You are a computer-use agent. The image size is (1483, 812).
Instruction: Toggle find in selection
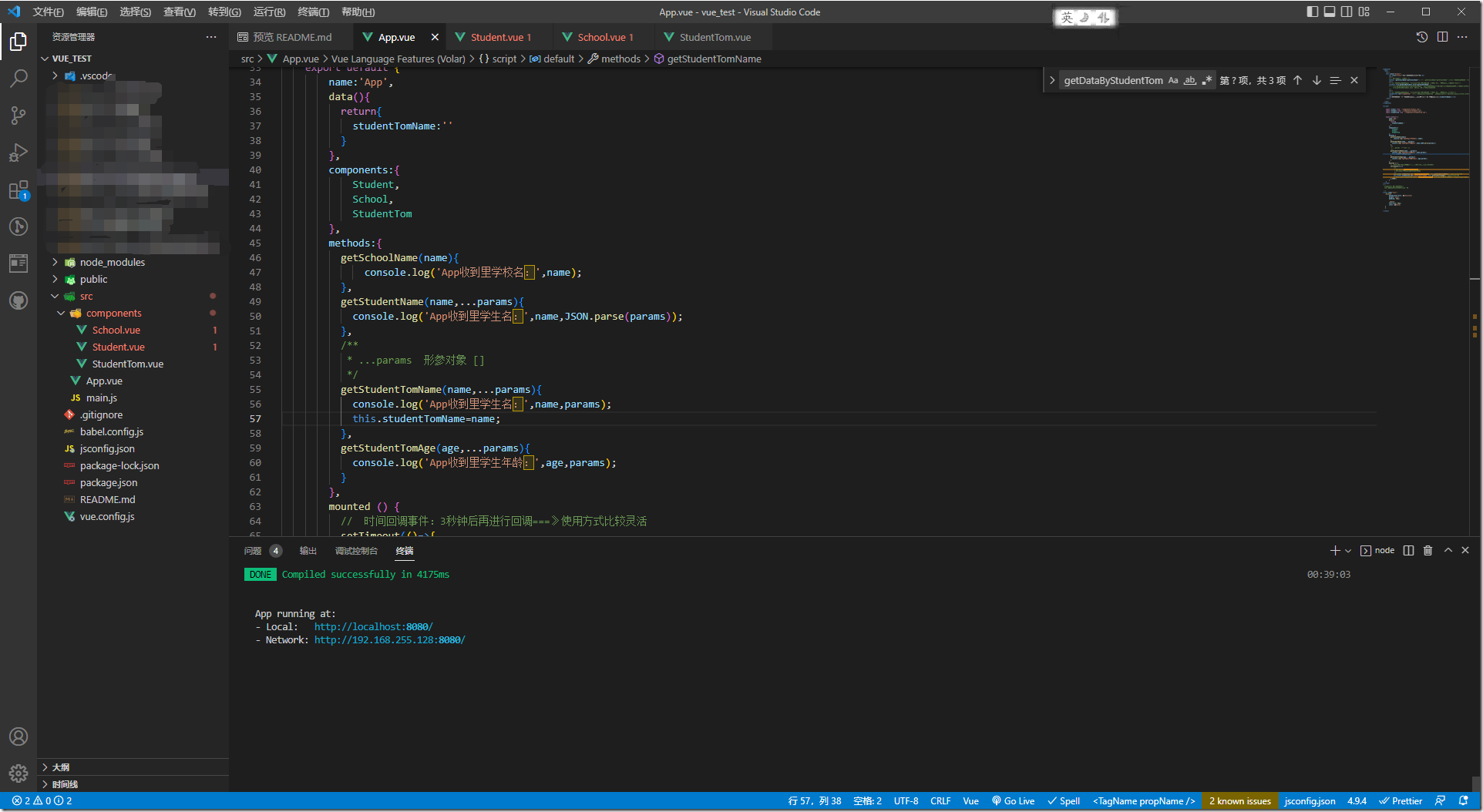pos(1335,80)
